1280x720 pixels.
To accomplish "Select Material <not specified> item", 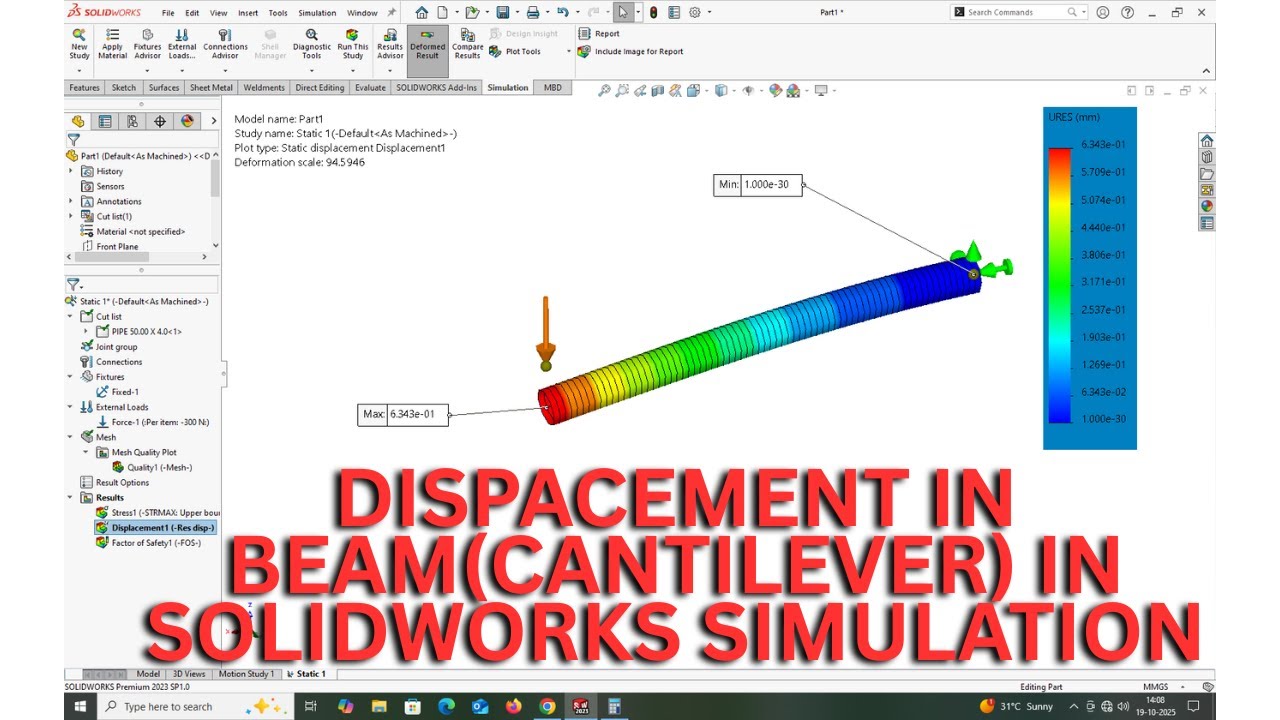I will click(133, 231).
